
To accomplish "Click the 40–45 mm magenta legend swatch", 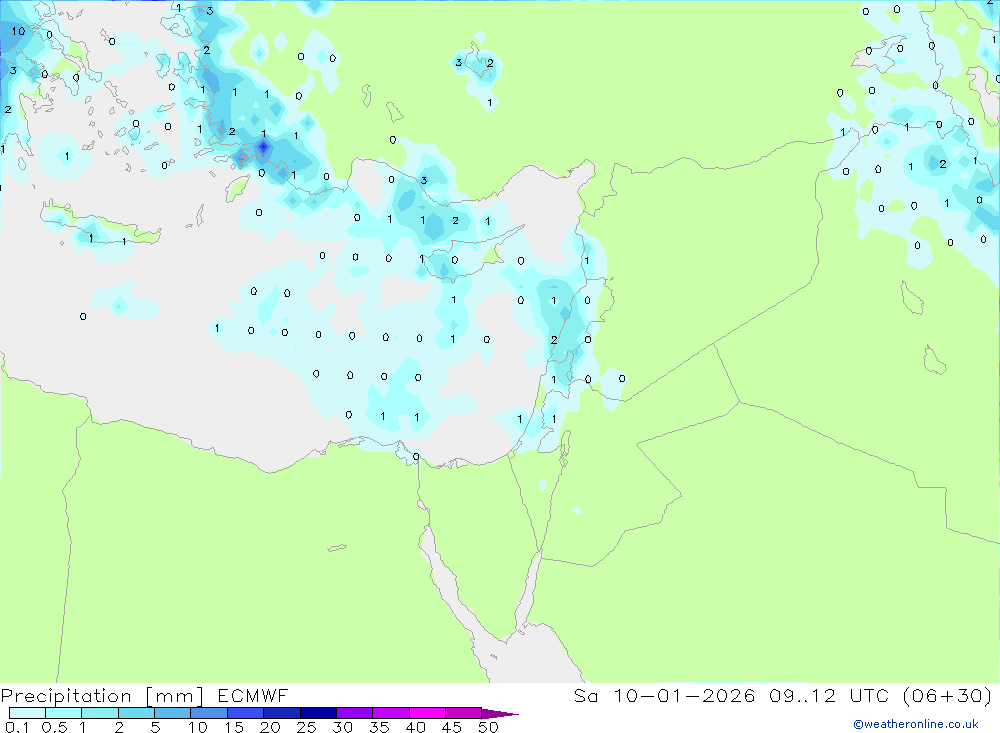I will point(427,713).
